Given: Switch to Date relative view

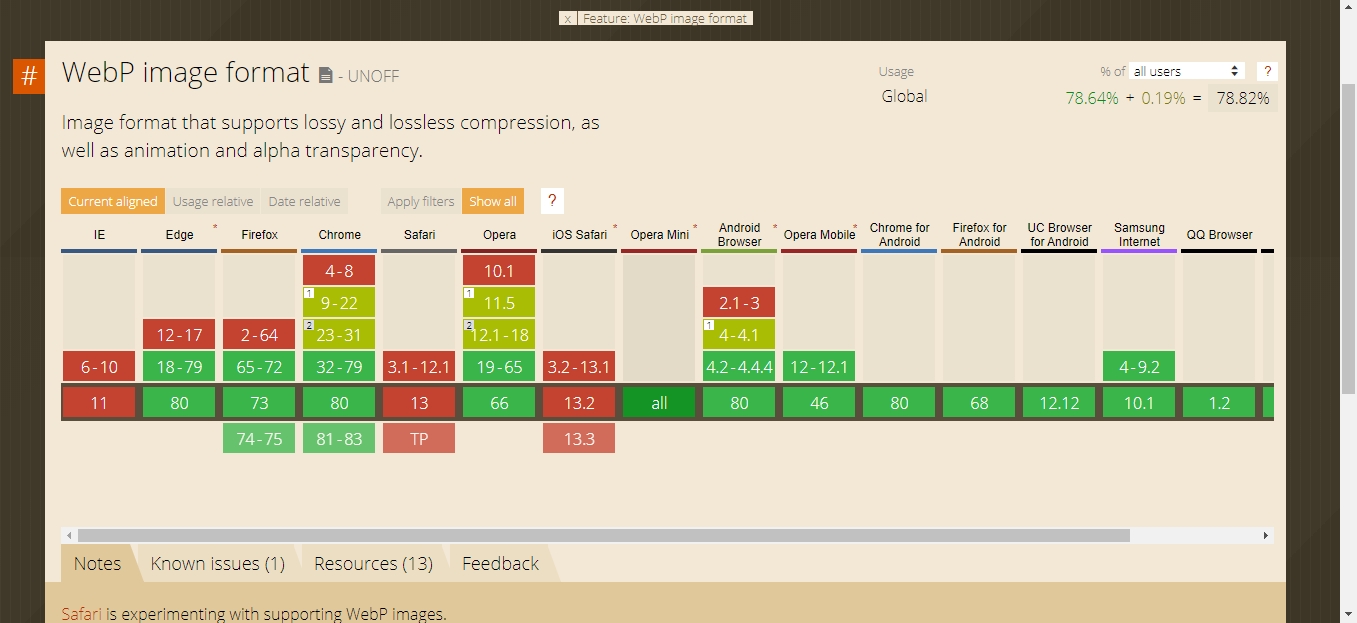Looking at the screenshot, I should [304, 201].
